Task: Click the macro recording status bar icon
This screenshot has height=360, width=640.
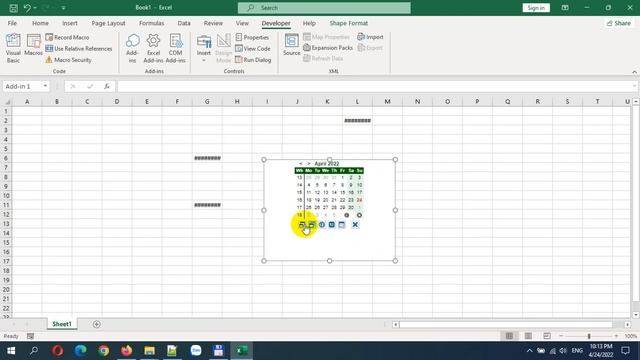Action: (x=30, y=336)
